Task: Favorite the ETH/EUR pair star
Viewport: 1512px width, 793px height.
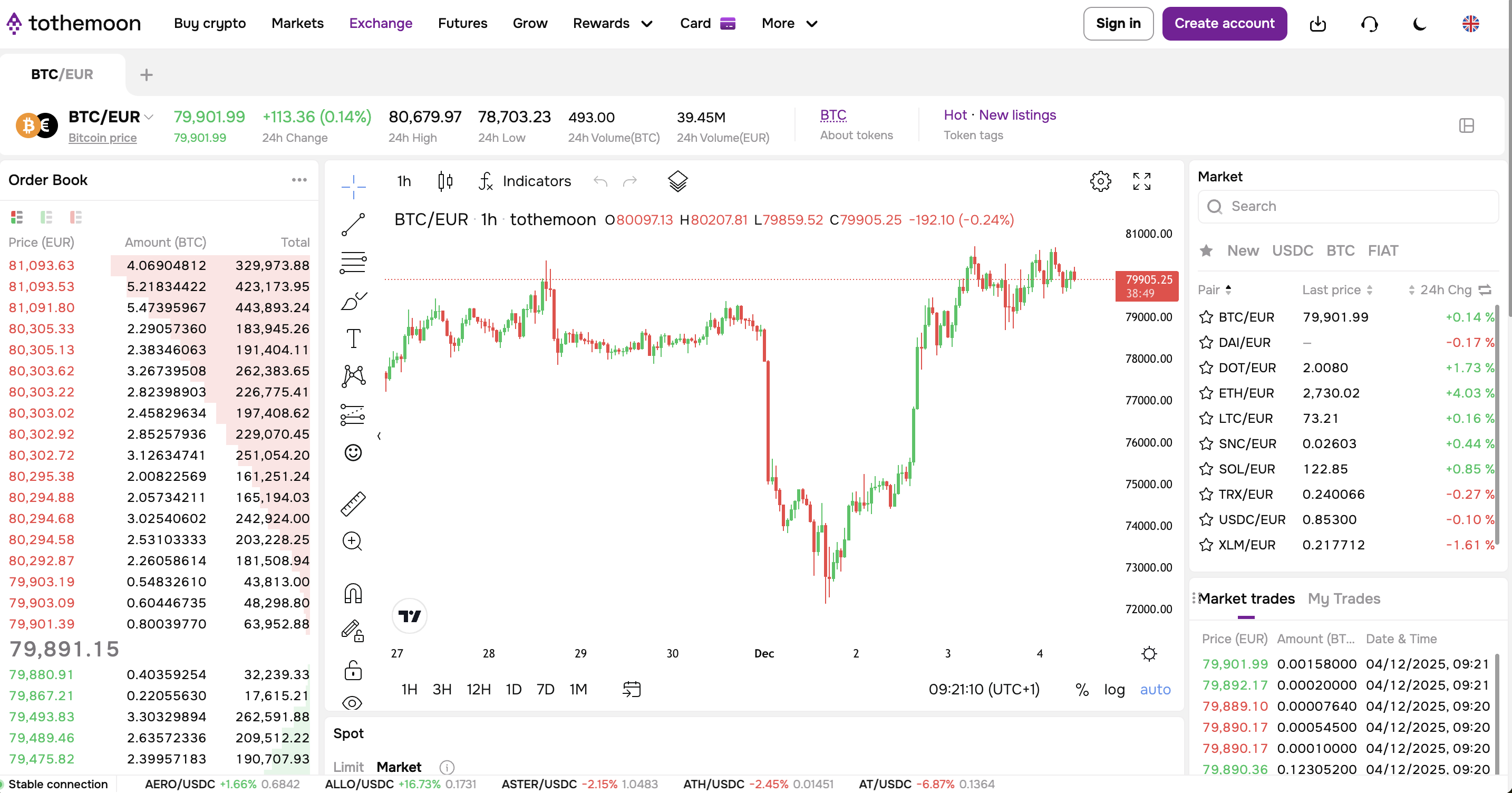Action: (x=1206, y=393)
